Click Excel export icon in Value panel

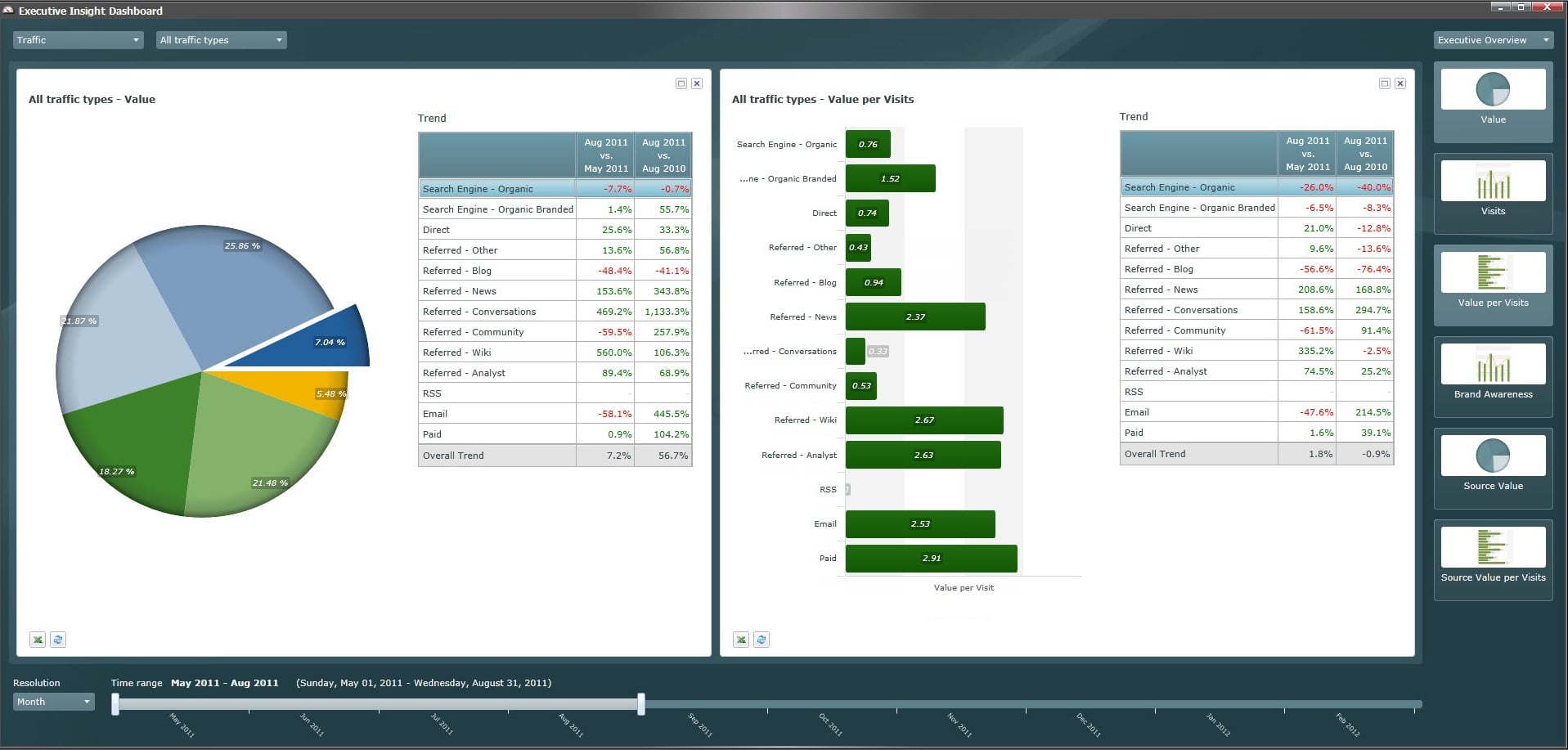pos(38,640)
